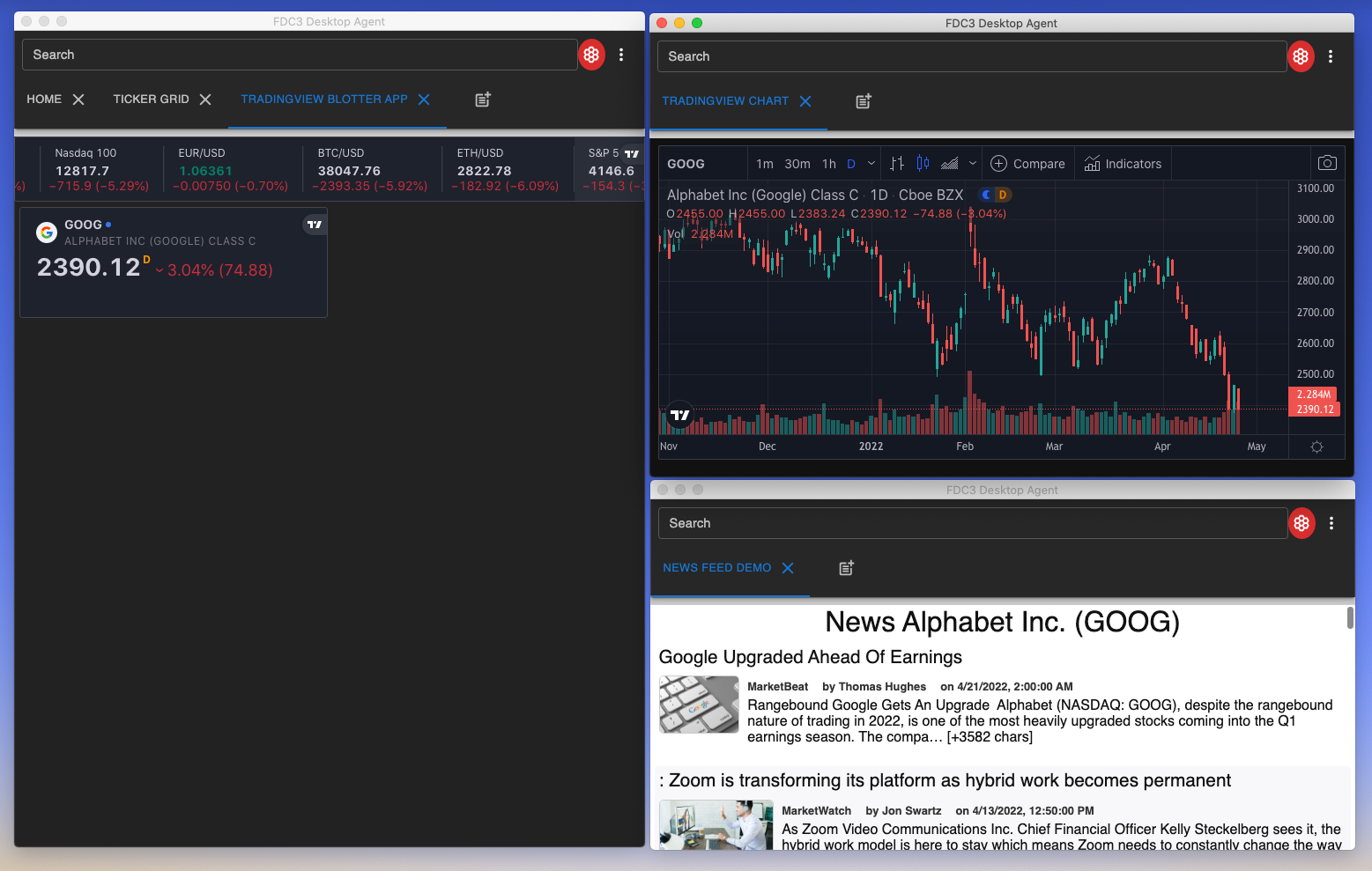Click the blotter window Search field
1372x871 pixels.
coord(300,55)
